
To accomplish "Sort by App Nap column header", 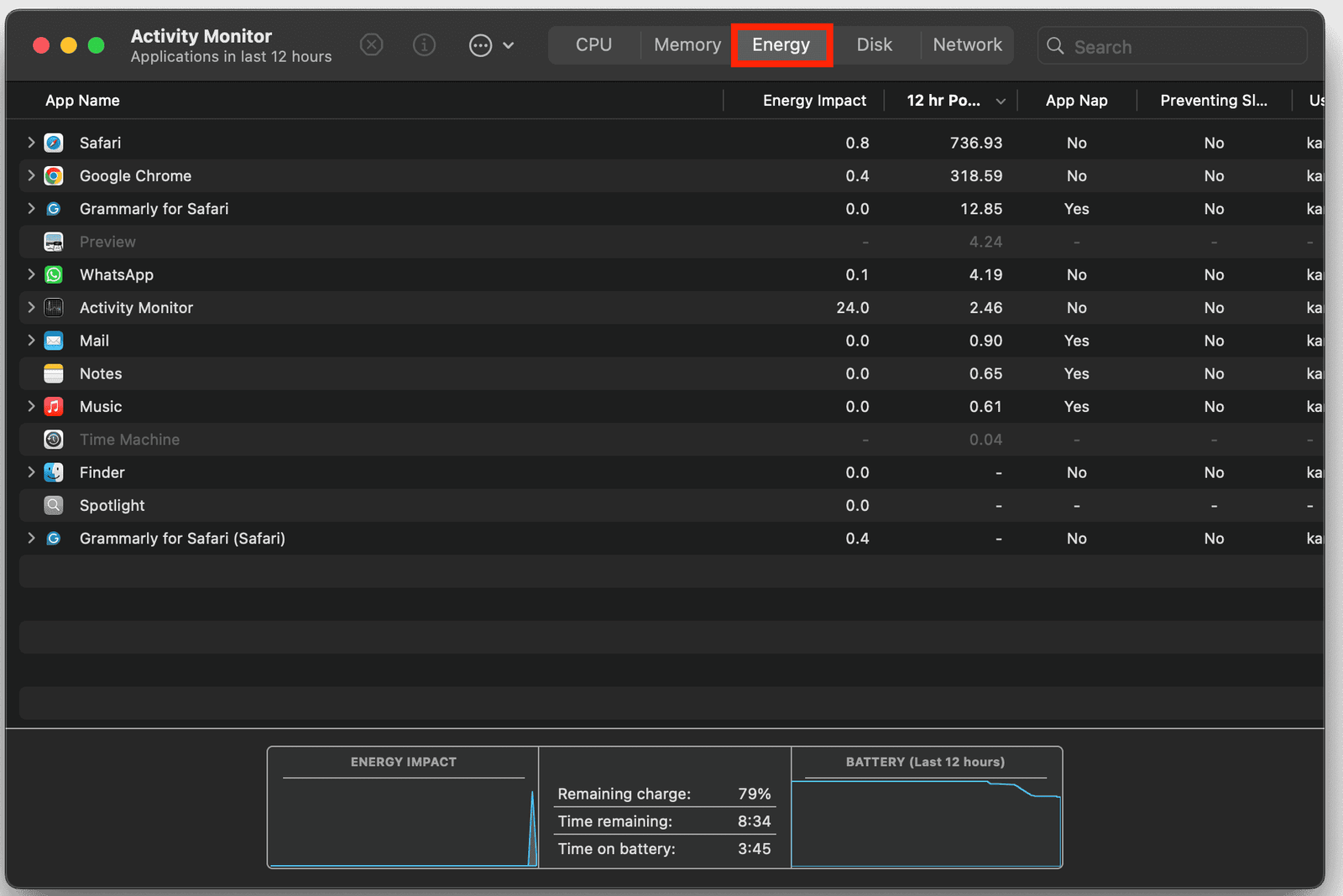I will [x=1076, y=101].
